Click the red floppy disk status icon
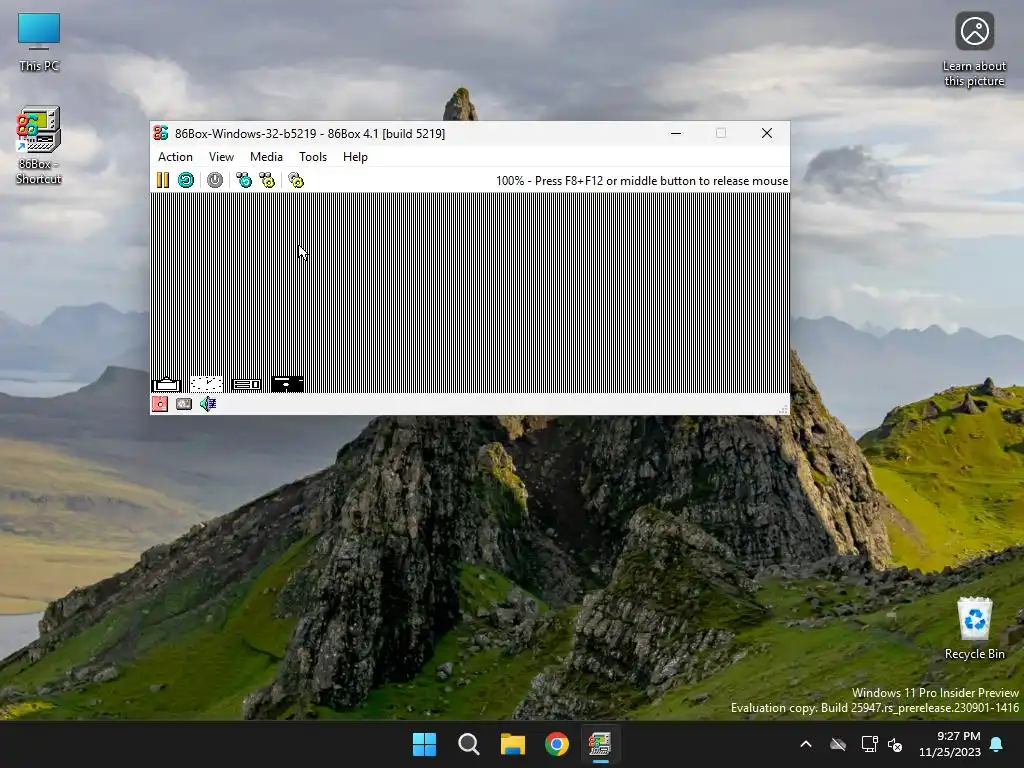The height and width of the screenshot is (768, 1024). tap(160, 404)
